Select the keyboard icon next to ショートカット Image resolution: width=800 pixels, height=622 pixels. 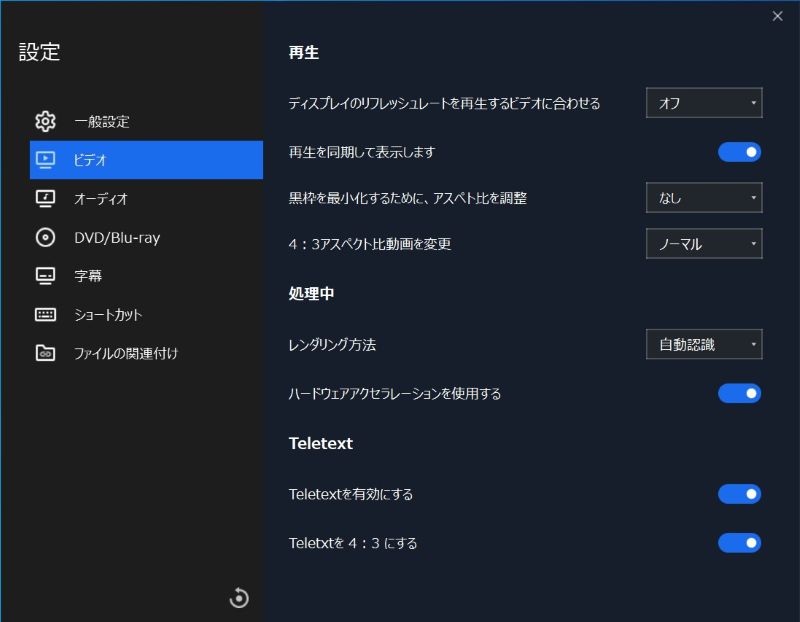(45, 315)
